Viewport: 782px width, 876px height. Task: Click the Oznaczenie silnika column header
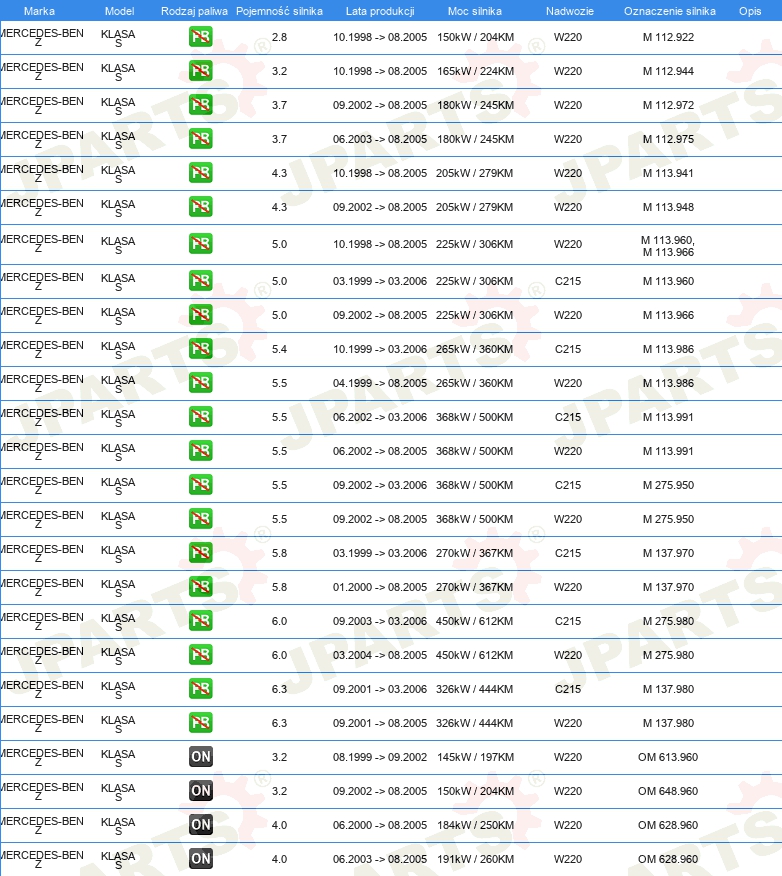(x=670, y=11)
